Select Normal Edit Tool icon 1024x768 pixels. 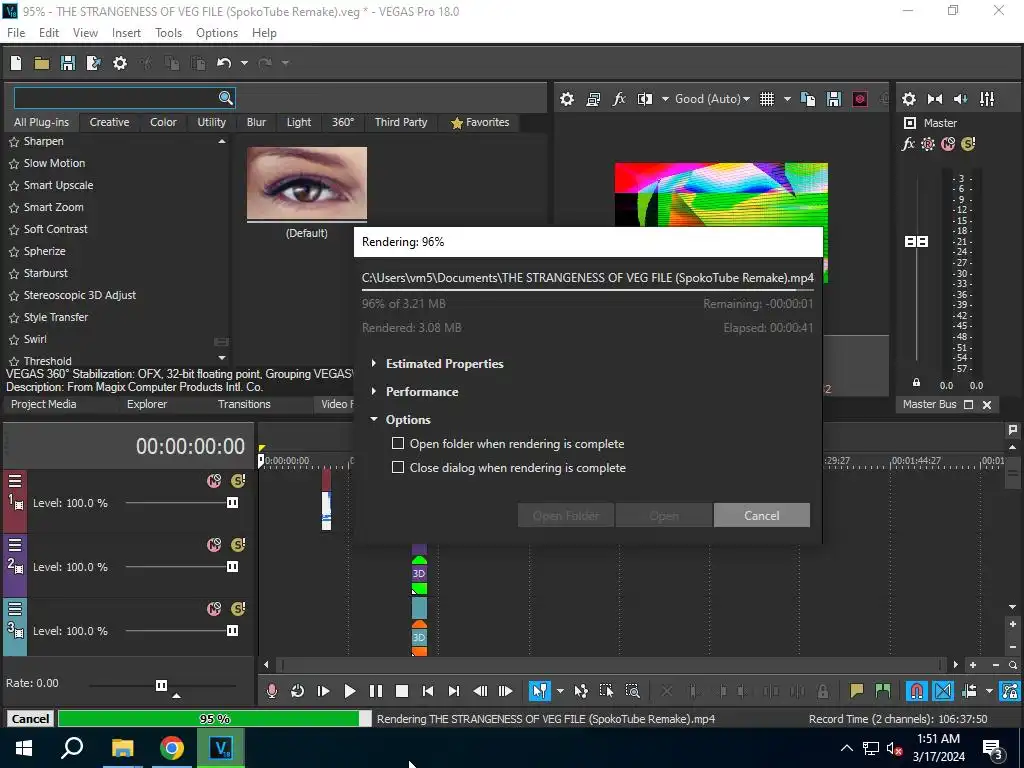coord(539,691)
